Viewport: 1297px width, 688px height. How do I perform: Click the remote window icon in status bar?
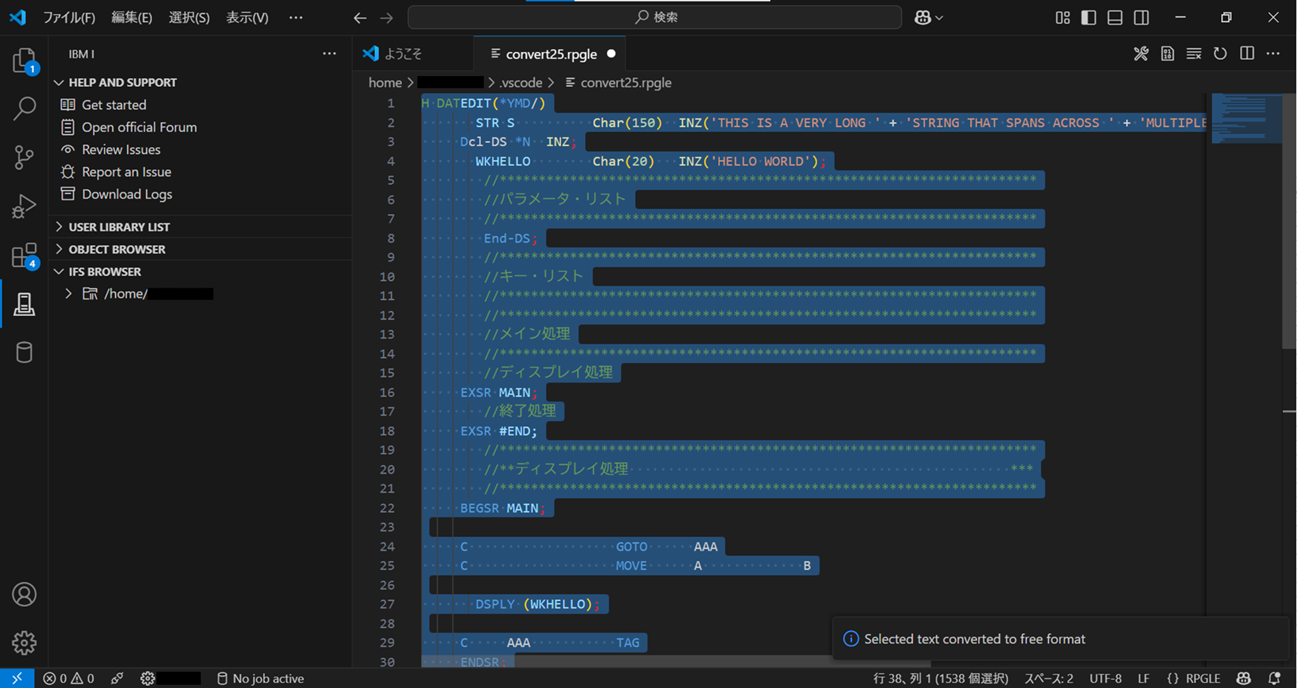pos(17,678)
